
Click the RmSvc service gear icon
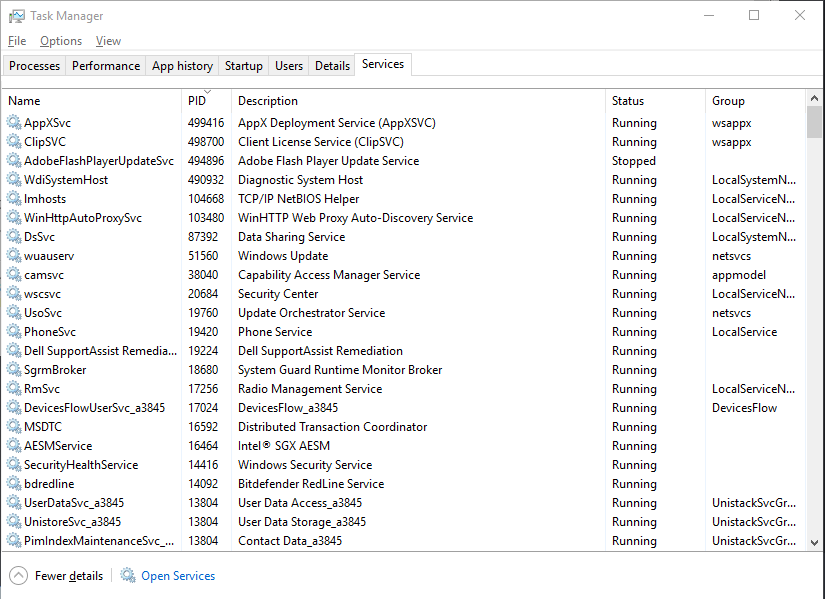point(14,388)
